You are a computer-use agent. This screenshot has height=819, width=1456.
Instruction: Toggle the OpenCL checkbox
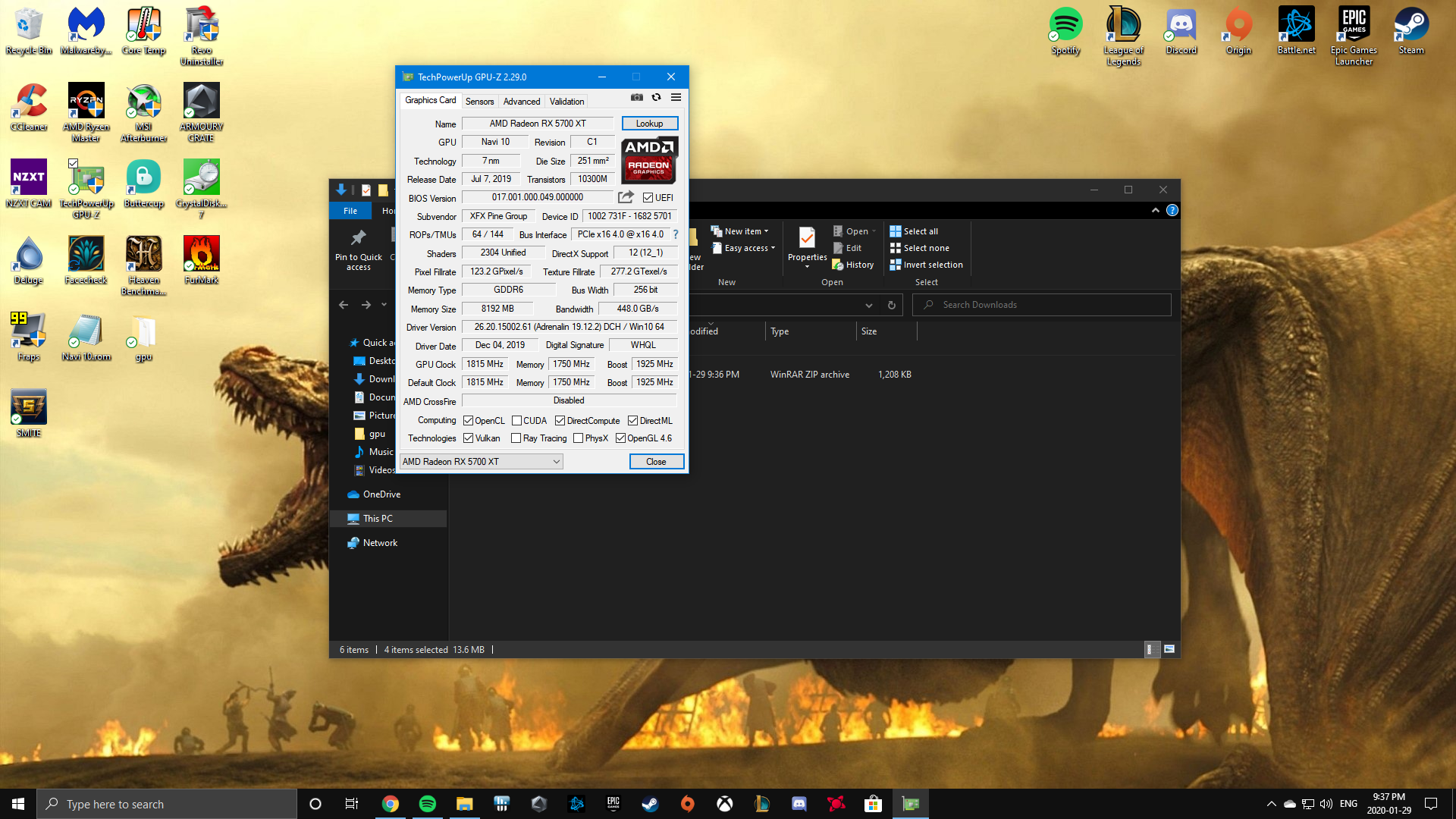(x=468, y=421)
